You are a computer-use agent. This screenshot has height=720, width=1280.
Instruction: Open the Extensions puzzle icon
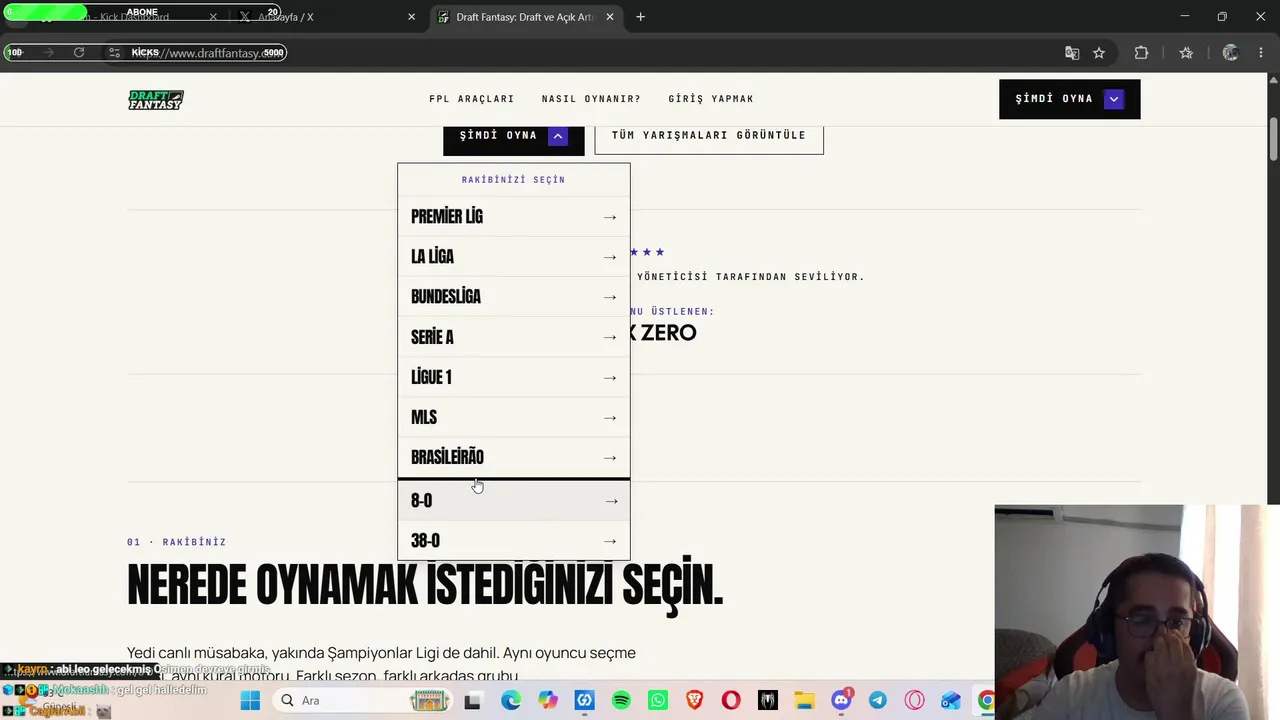tap(1141, 53)
